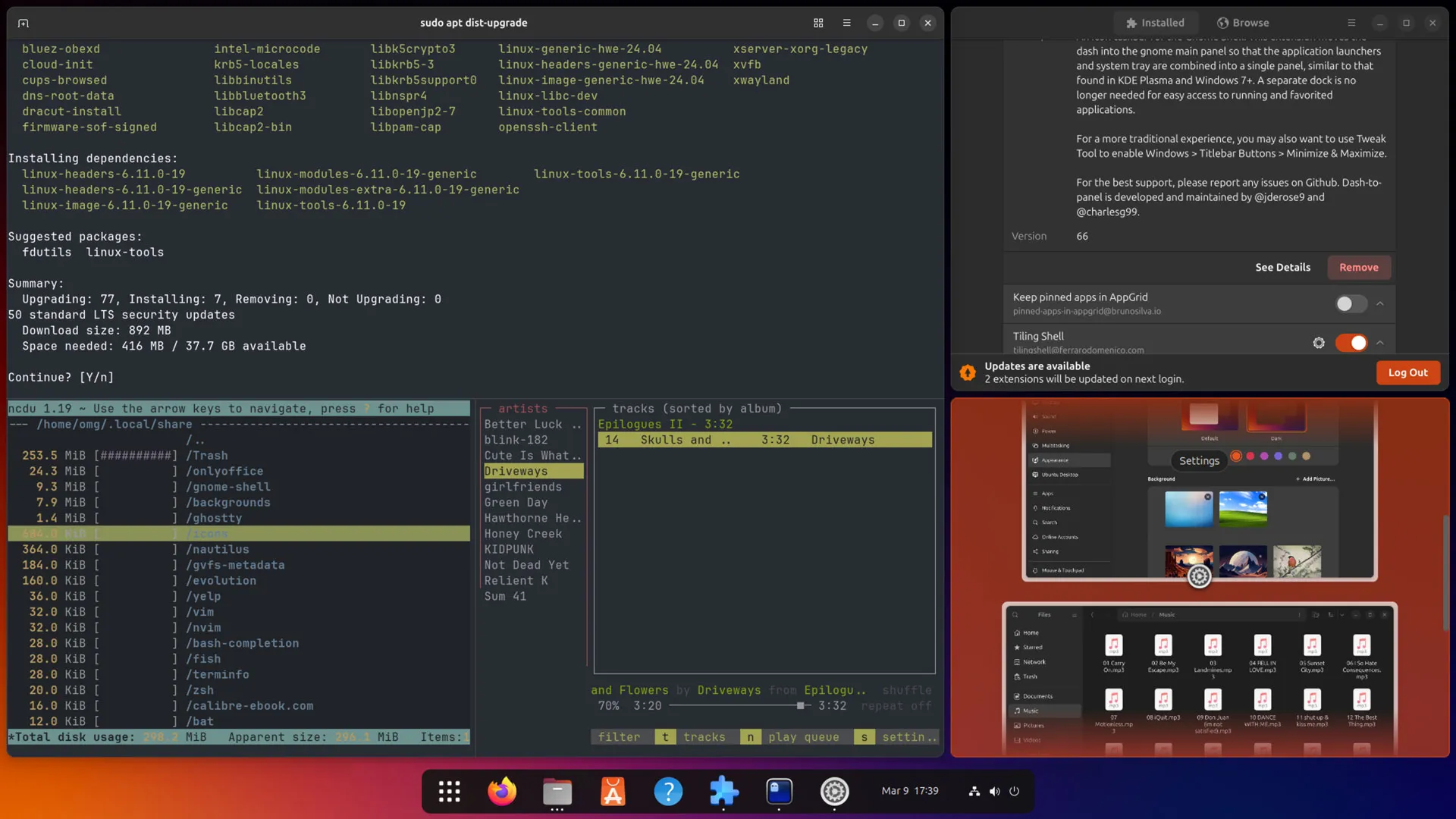Open the Mar 9 17:39 clock menu
The image size is (1456, 819).
click(x=909, y=791)
